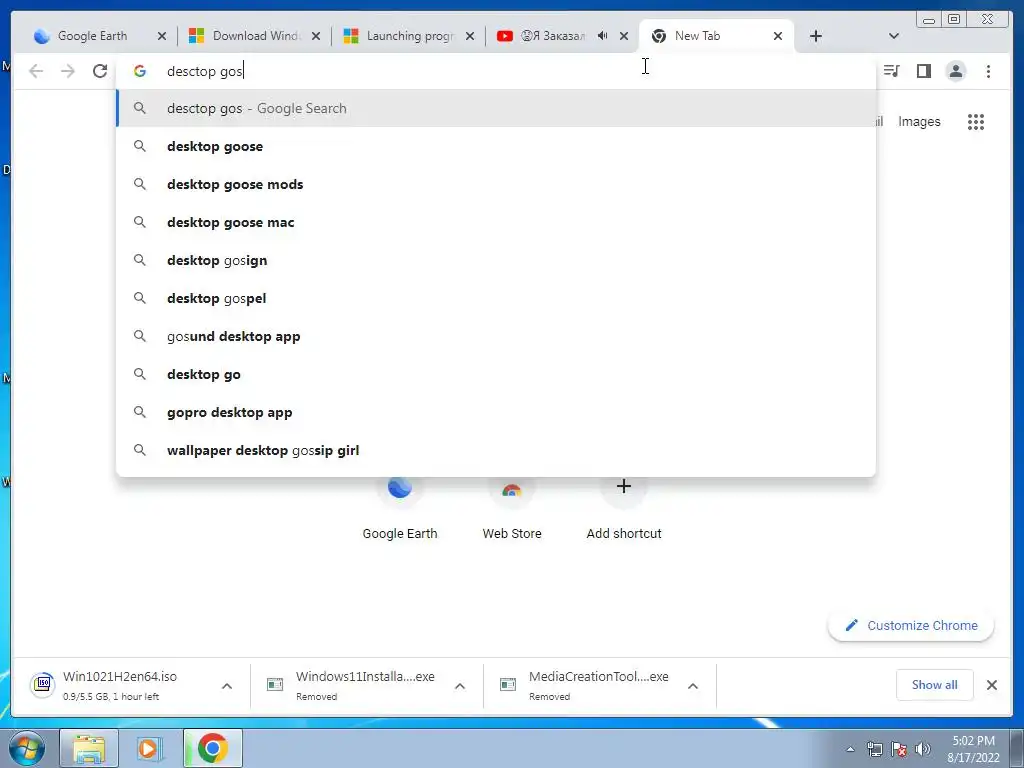
Task: Select the 'desktop gospel' suggestion
Action: click(496, 298)
